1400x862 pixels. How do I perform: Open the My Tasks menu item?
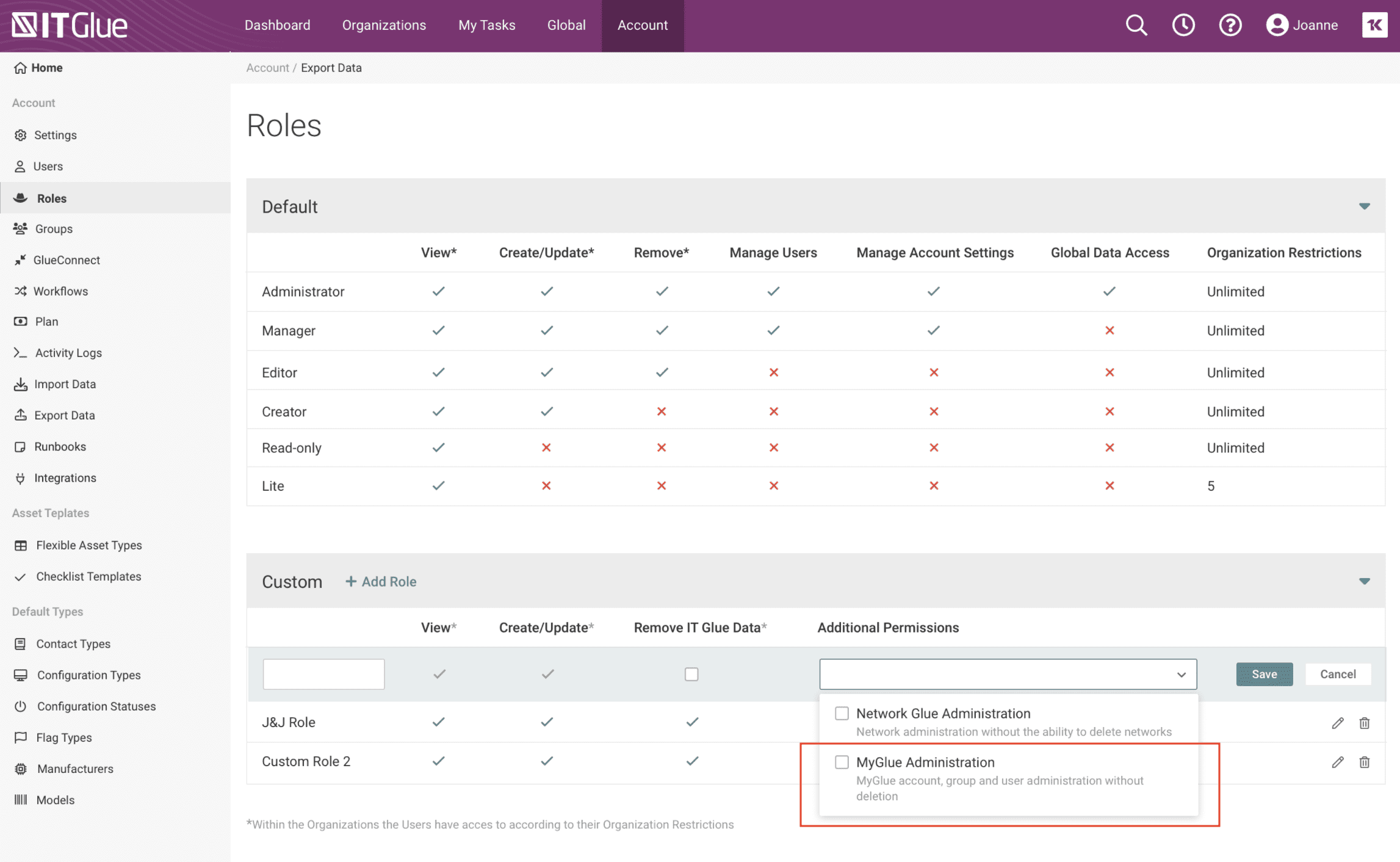click(x=486, y=26)
